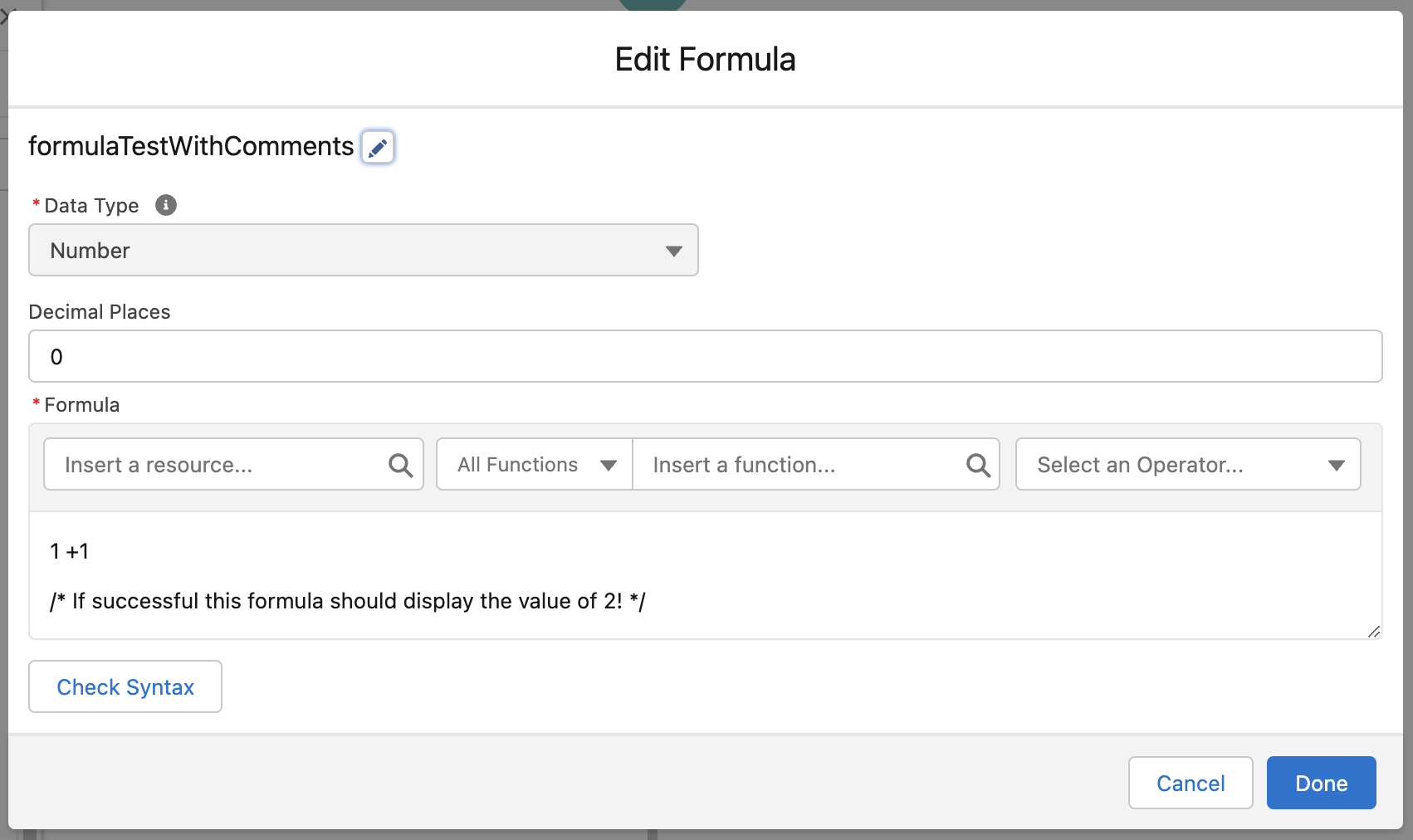This screenshot has width=1413, height=840.
Task: Focus the Decimal Places input field
Action: click(706, 356)
